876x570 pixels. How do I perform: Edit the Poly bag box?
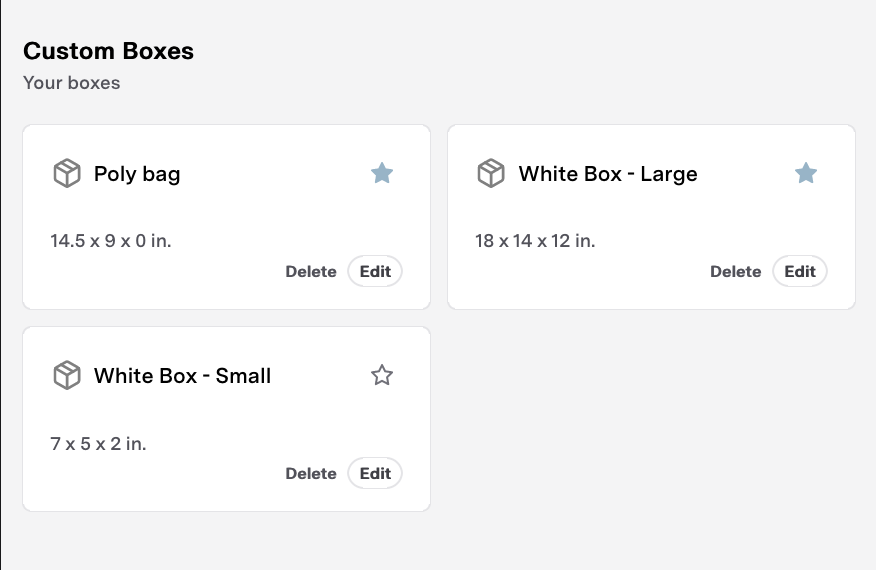(375, 271)
